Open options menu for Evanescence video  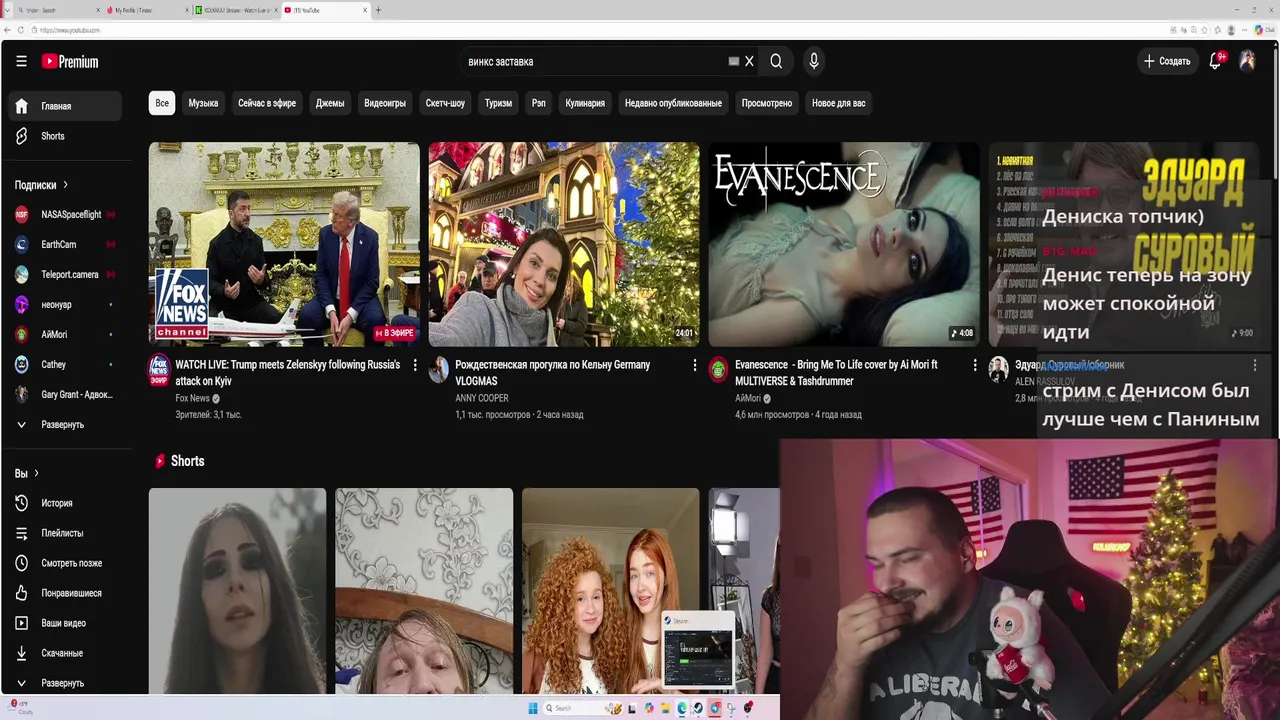point(975,365)
